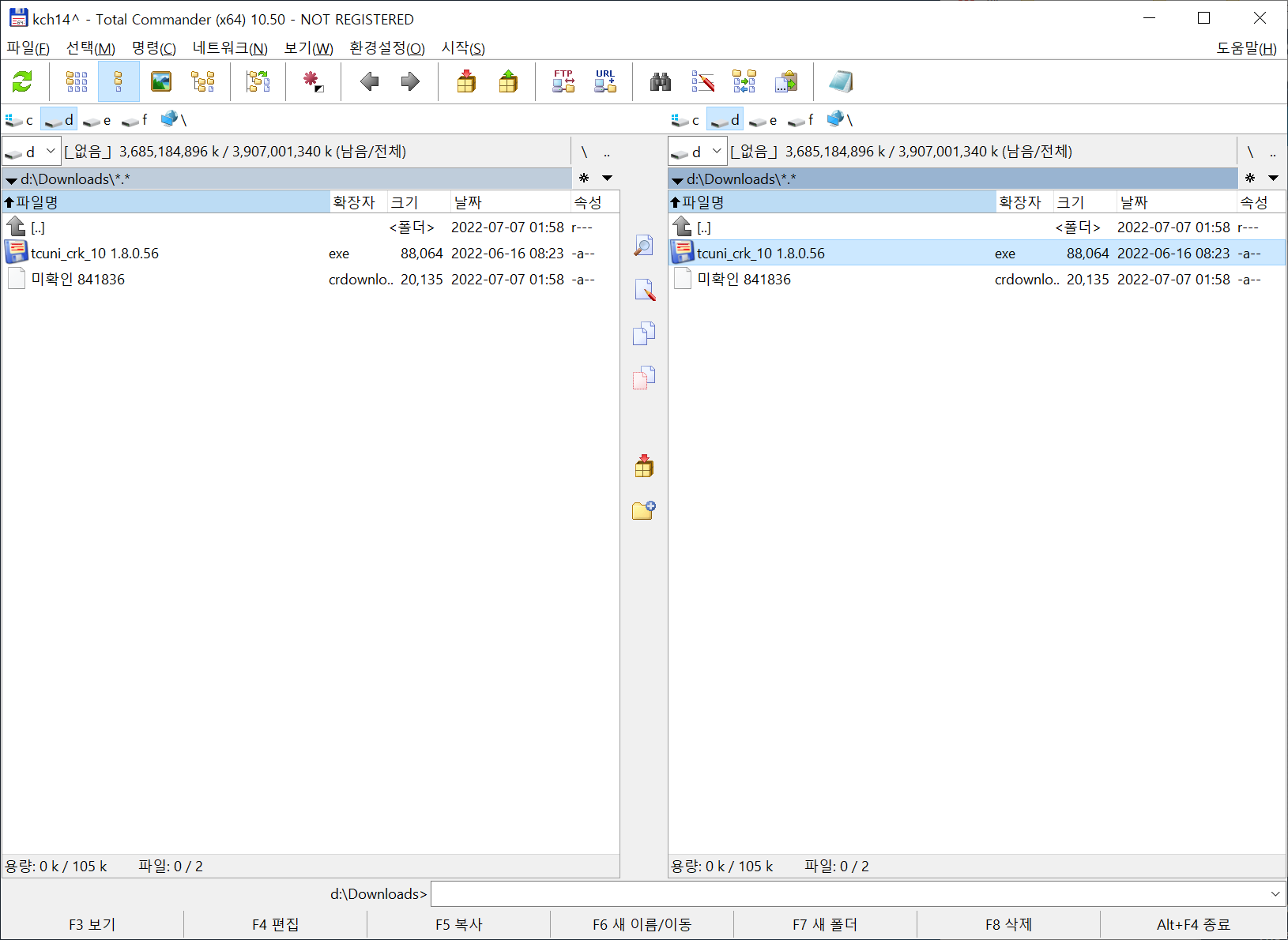Select drive f button in left panel
Viewport: 1288px width, 940px height.
pos(135,120)
